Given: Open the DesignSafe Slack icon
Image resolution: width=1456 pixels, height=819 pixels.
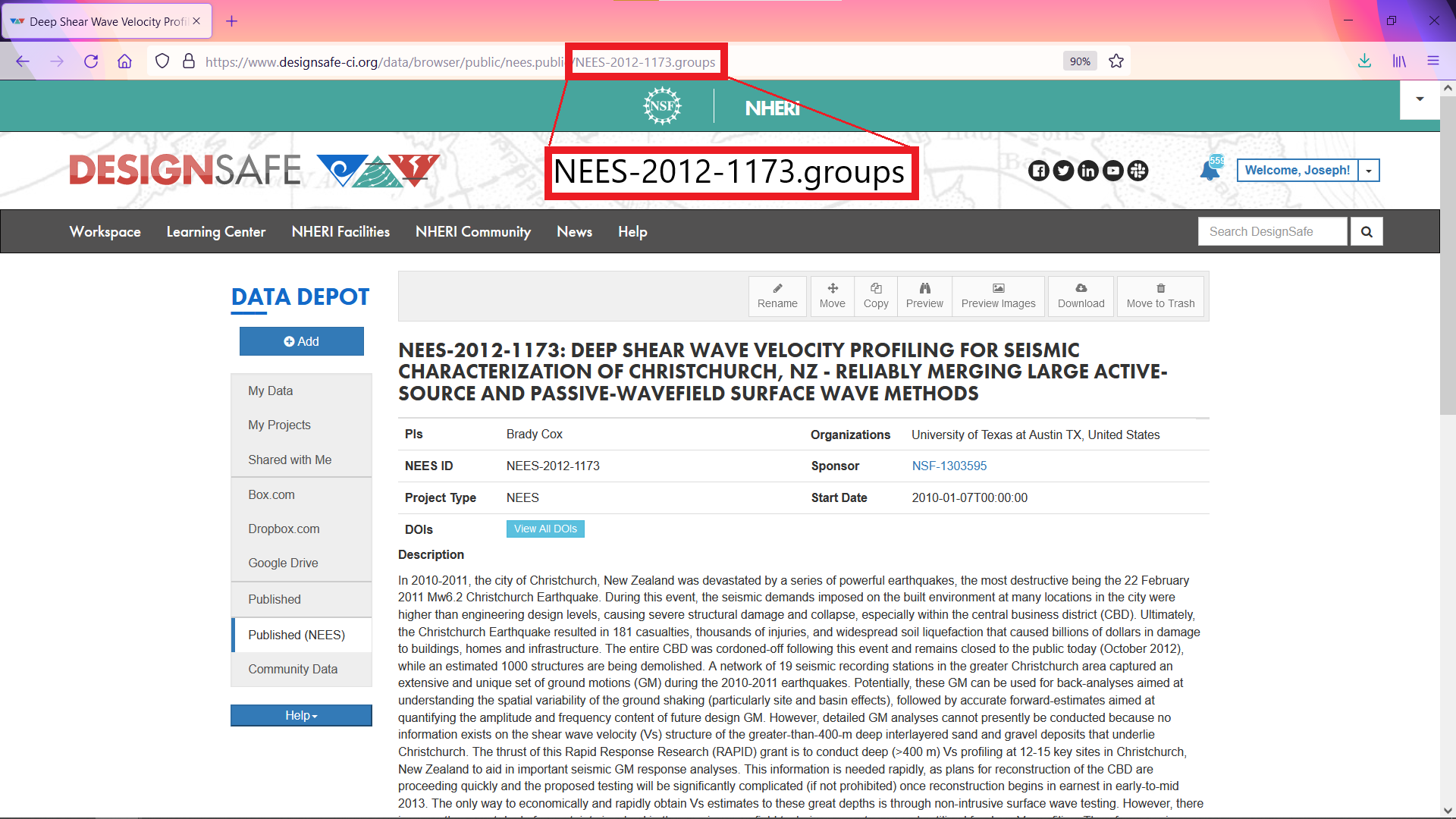Looking at the screenshot, I should 1137,171.
